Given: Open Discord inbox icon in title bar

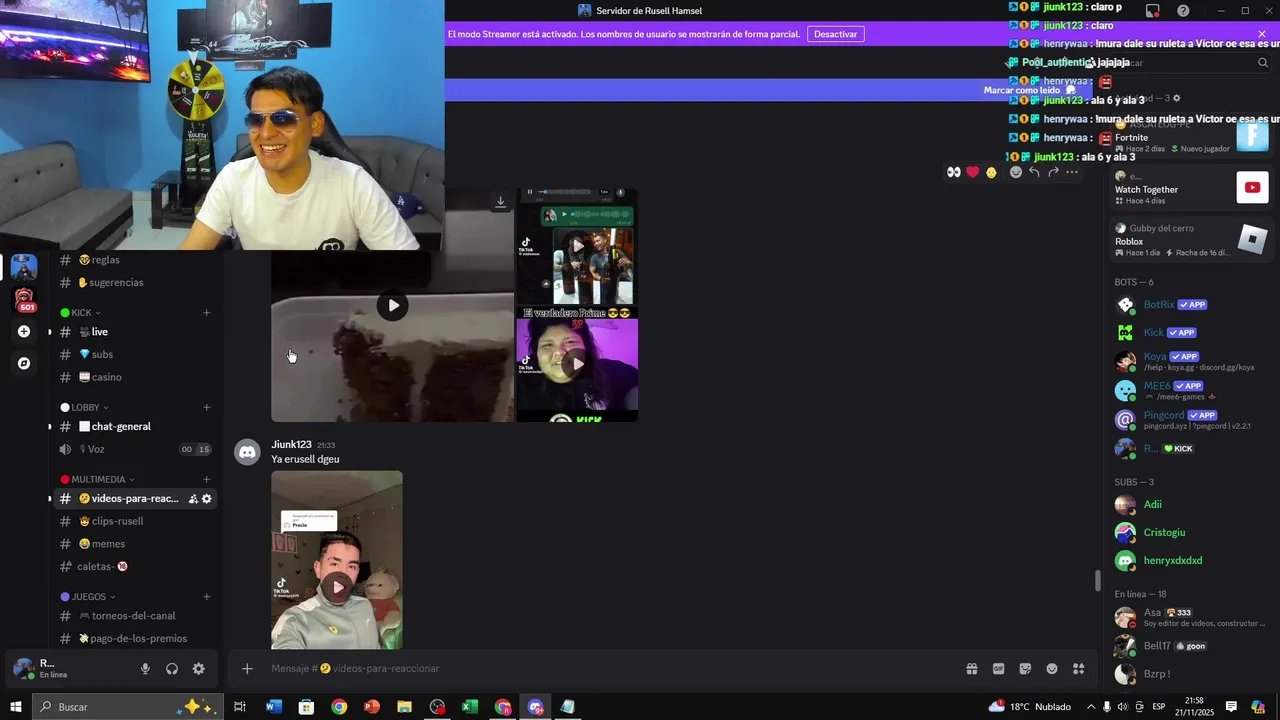Looking at the screenshot, I should coord(1153,11).
